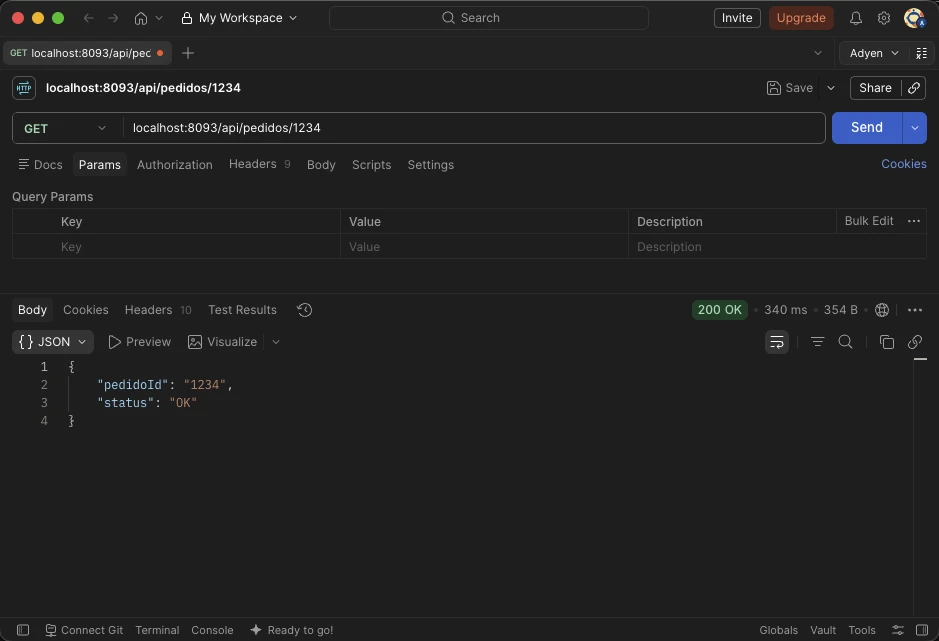This screenshot has height=641, width=939.
Task: Go forward with the right arrow icon
Action: [113, 18]
